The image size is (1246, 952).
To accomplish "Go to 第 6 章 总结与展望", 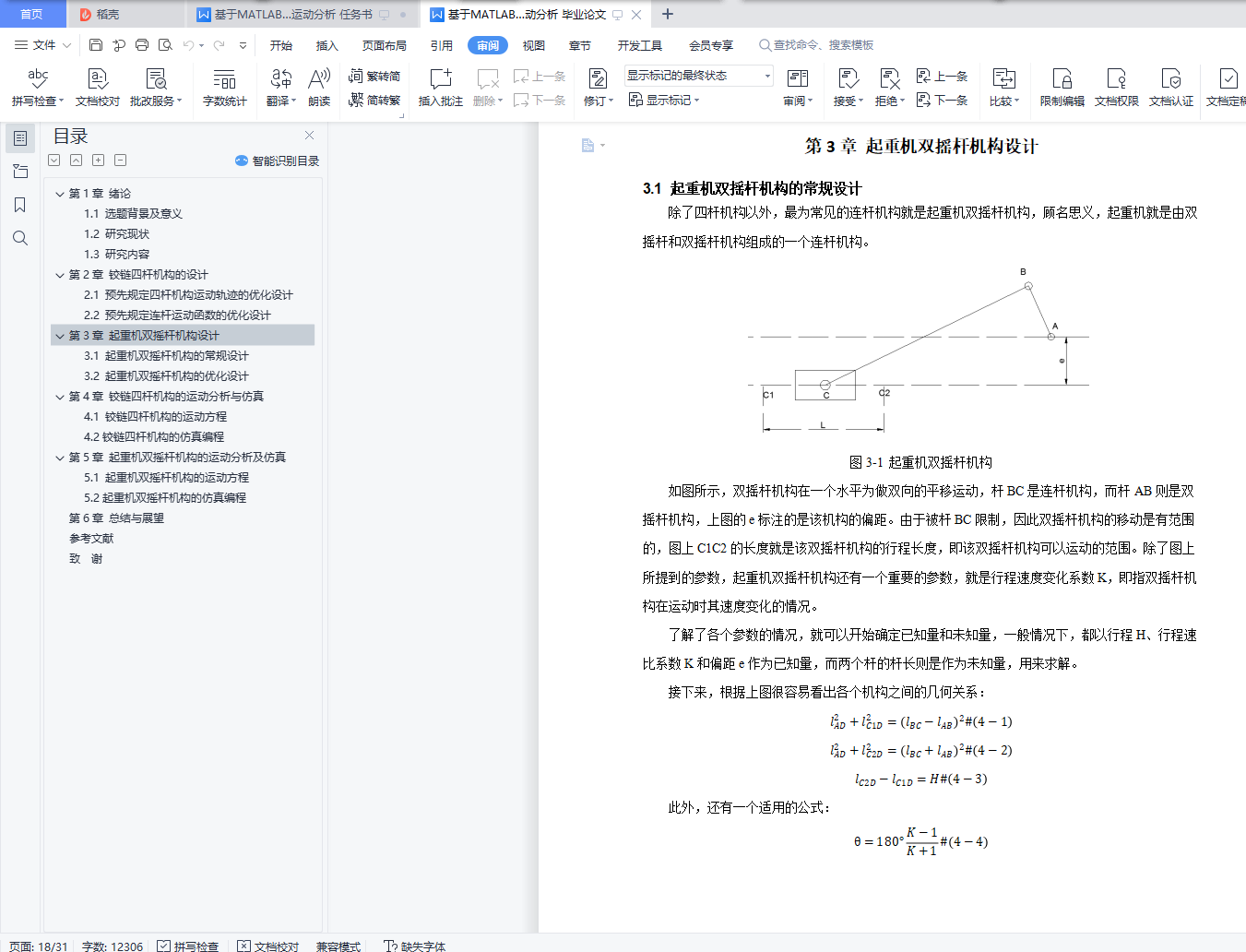I will pyautogui.click(x=116, y=518).
